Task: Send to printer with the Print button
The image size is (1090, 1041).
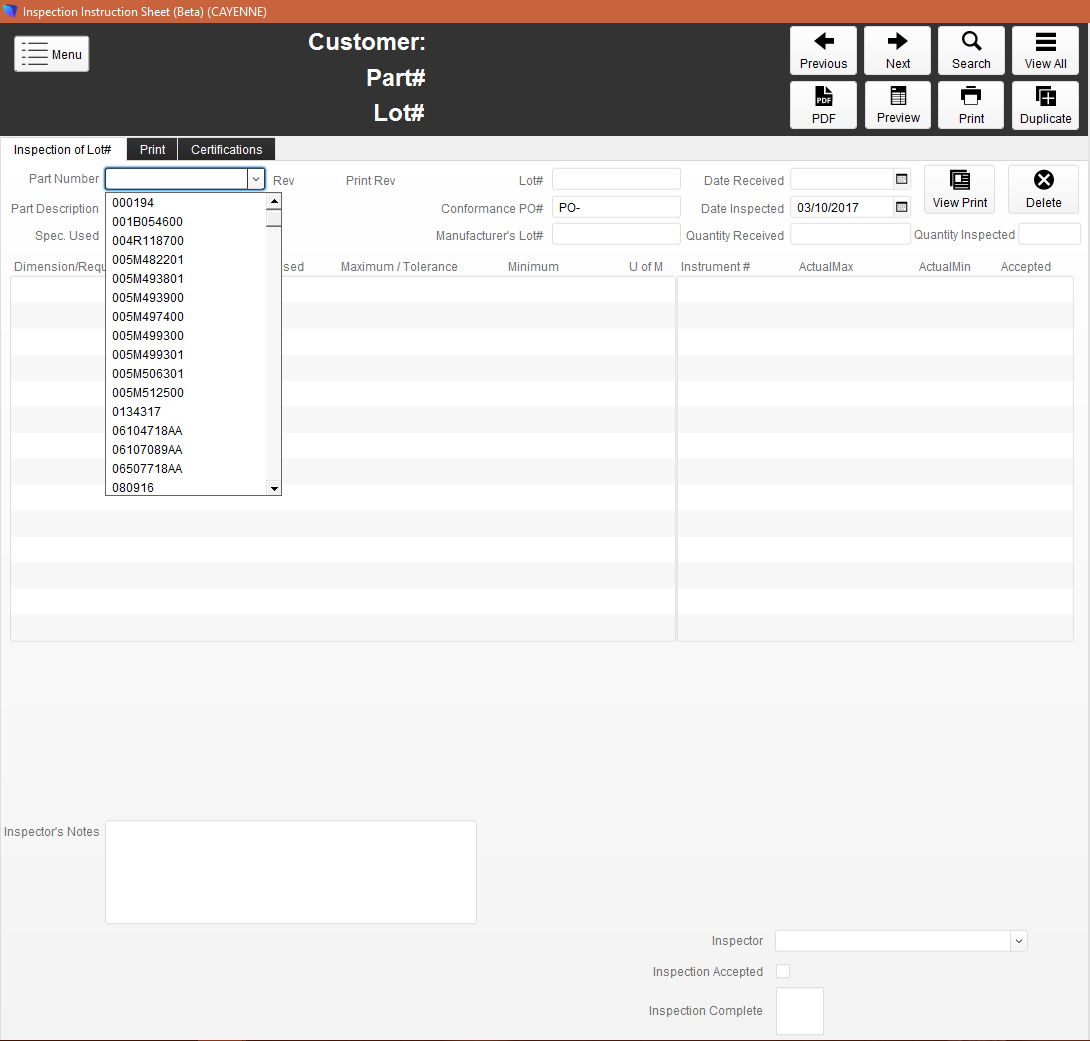Action: (971, 105)
